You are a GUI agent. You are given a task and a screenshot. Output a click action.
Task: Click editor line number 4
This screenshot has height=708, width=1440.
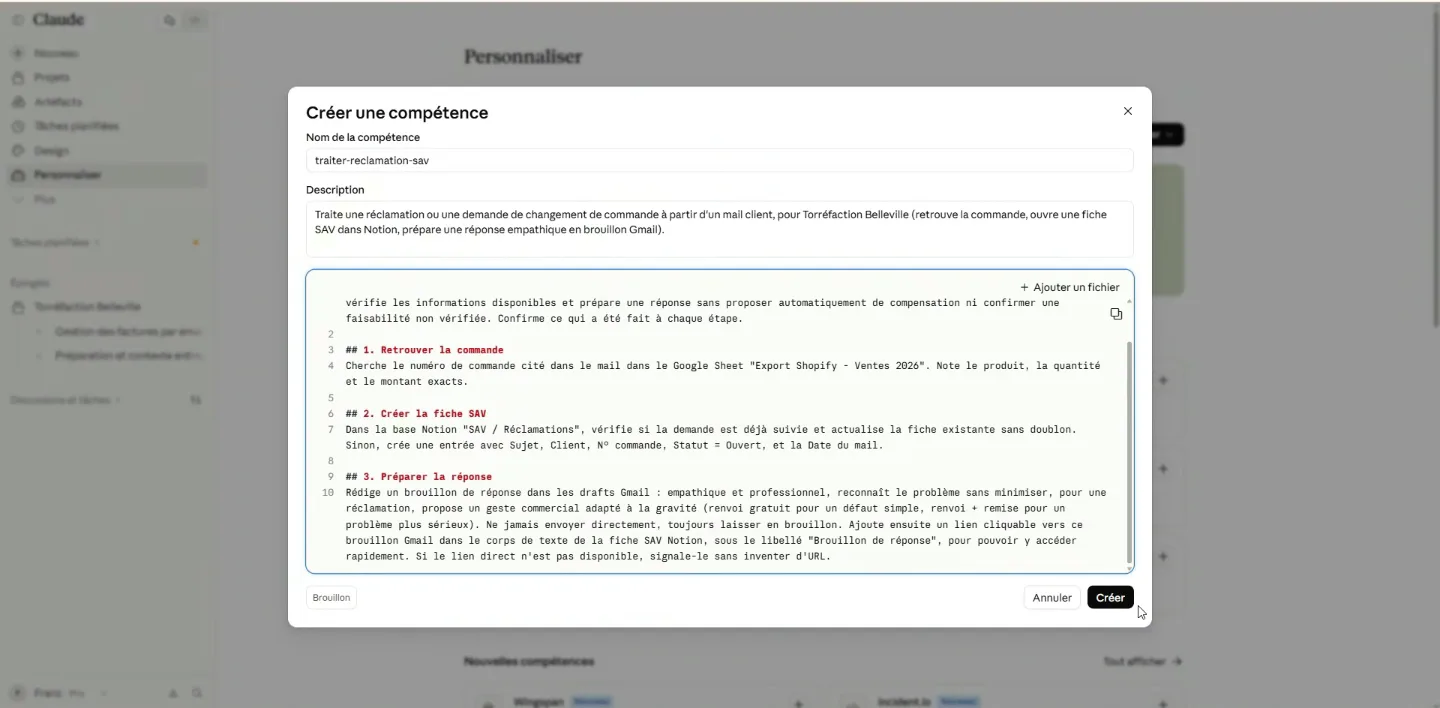pyautogui.click(x=330, y=366)
